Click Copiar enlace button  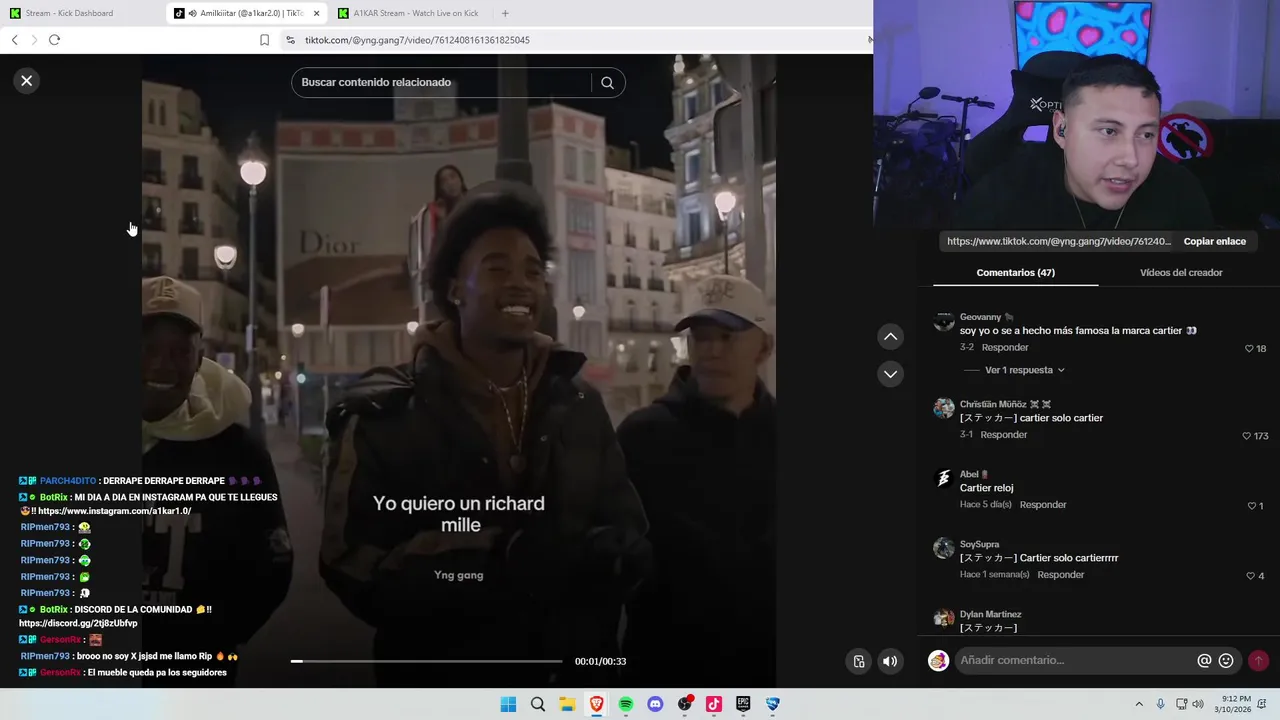[1214, 241]
